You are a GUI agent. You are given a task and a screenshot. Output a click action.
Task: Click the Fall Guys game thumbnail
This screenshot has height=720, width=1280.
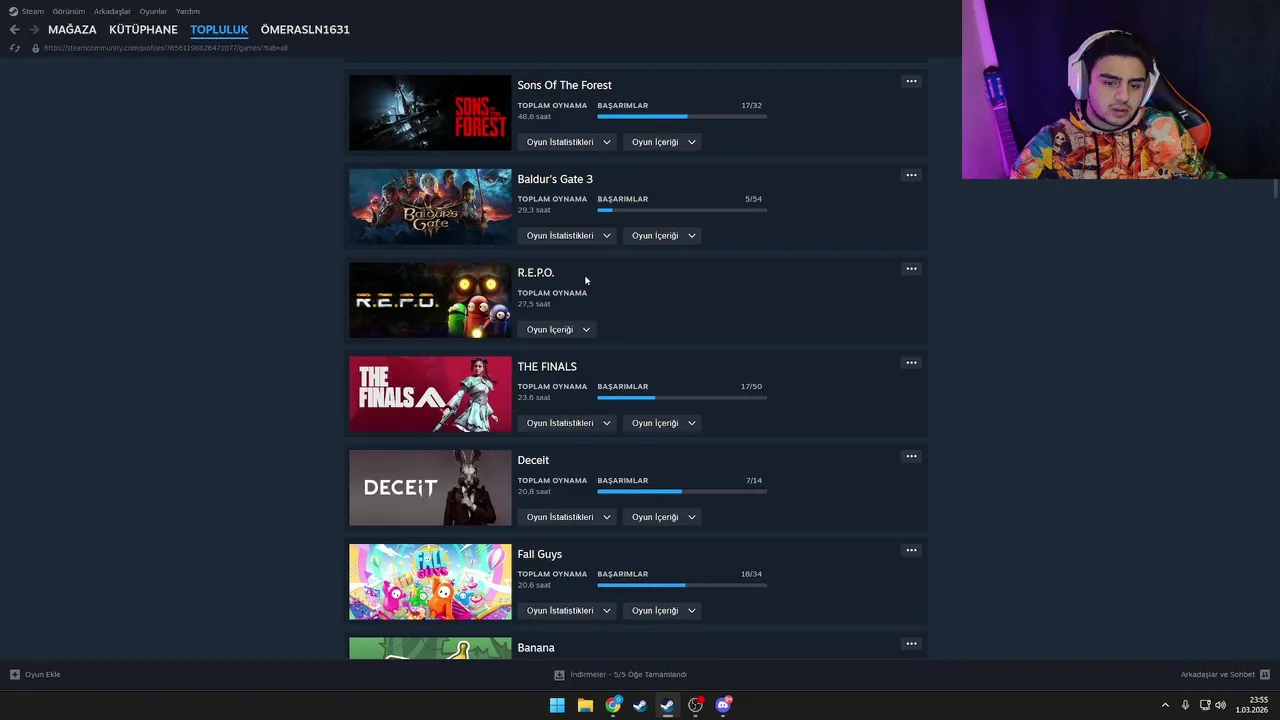[430, 582]
